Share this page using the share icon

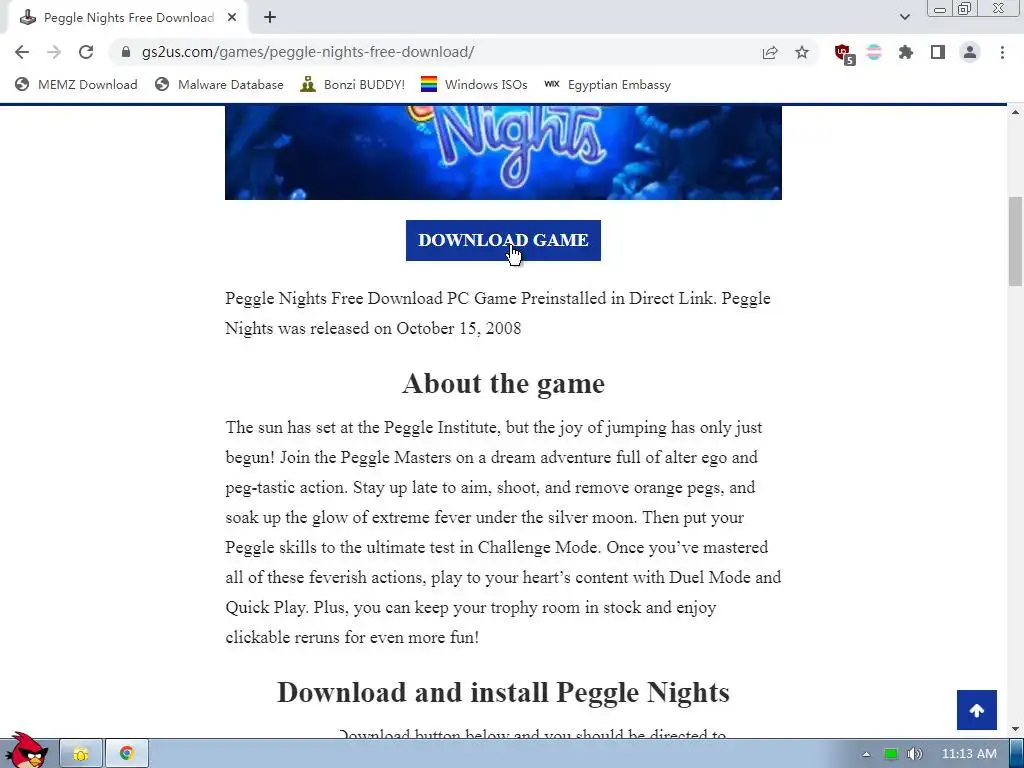coord(770,52)
